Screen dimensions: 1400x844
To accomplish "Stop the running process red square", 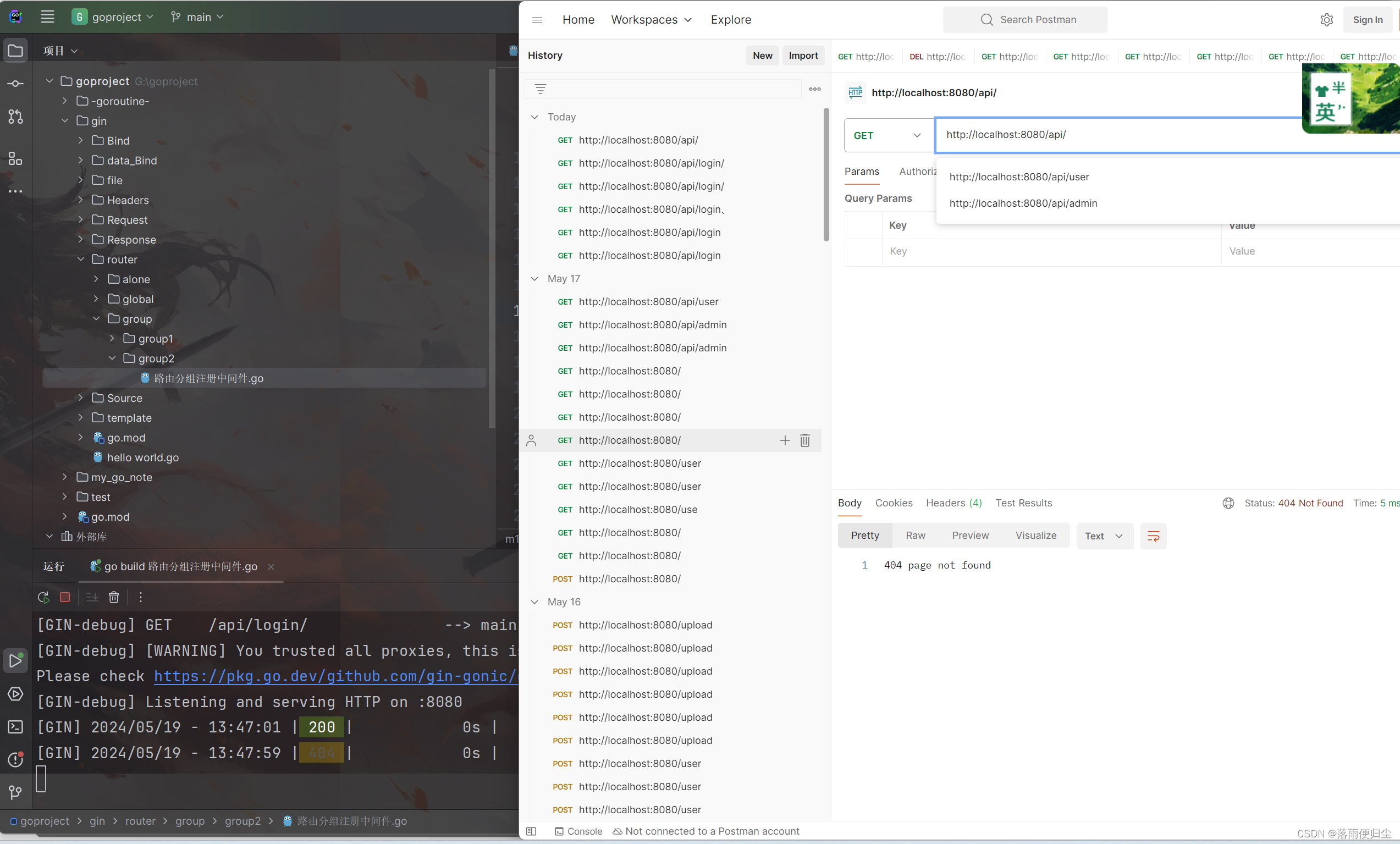I will [x=65, y=597].
